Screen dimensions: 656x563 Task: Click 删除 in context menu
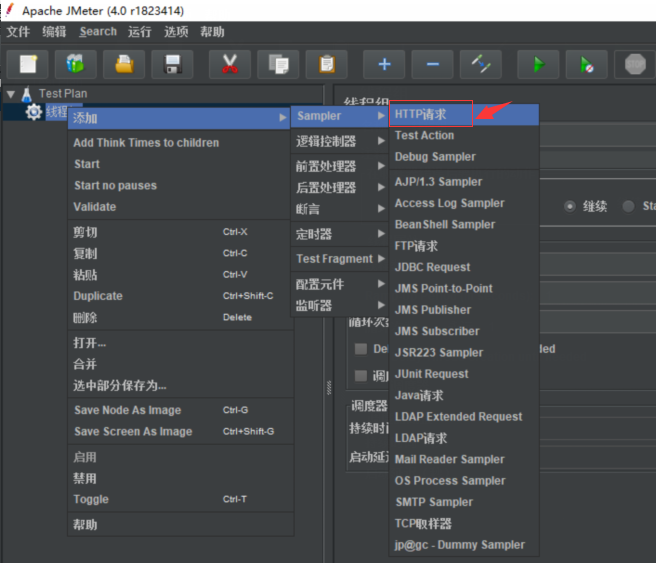(x=181, y=317)
